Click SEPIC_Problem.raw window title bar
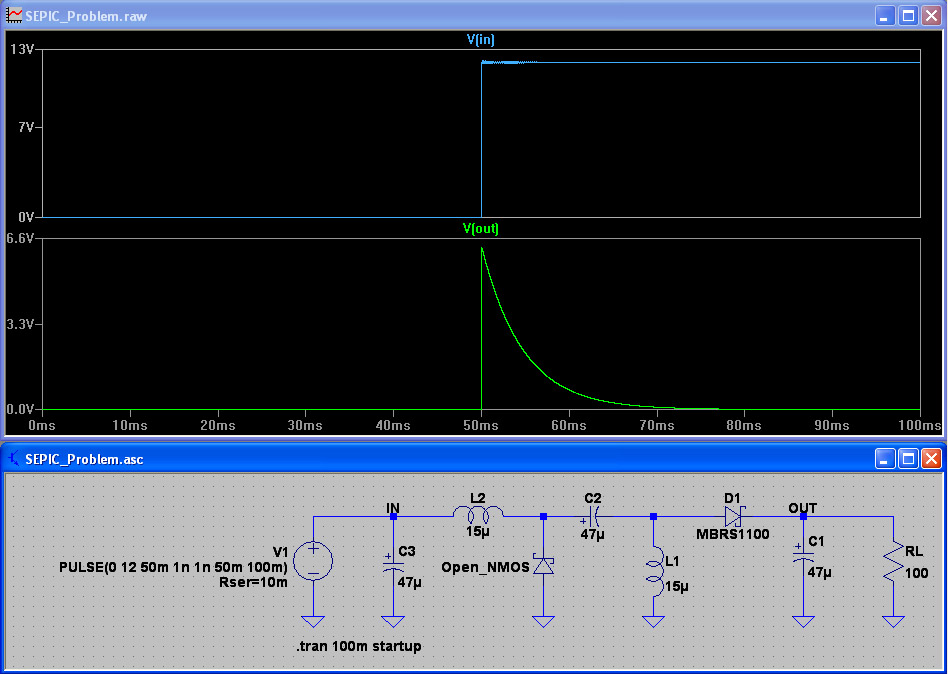 [x=474, y=16]
